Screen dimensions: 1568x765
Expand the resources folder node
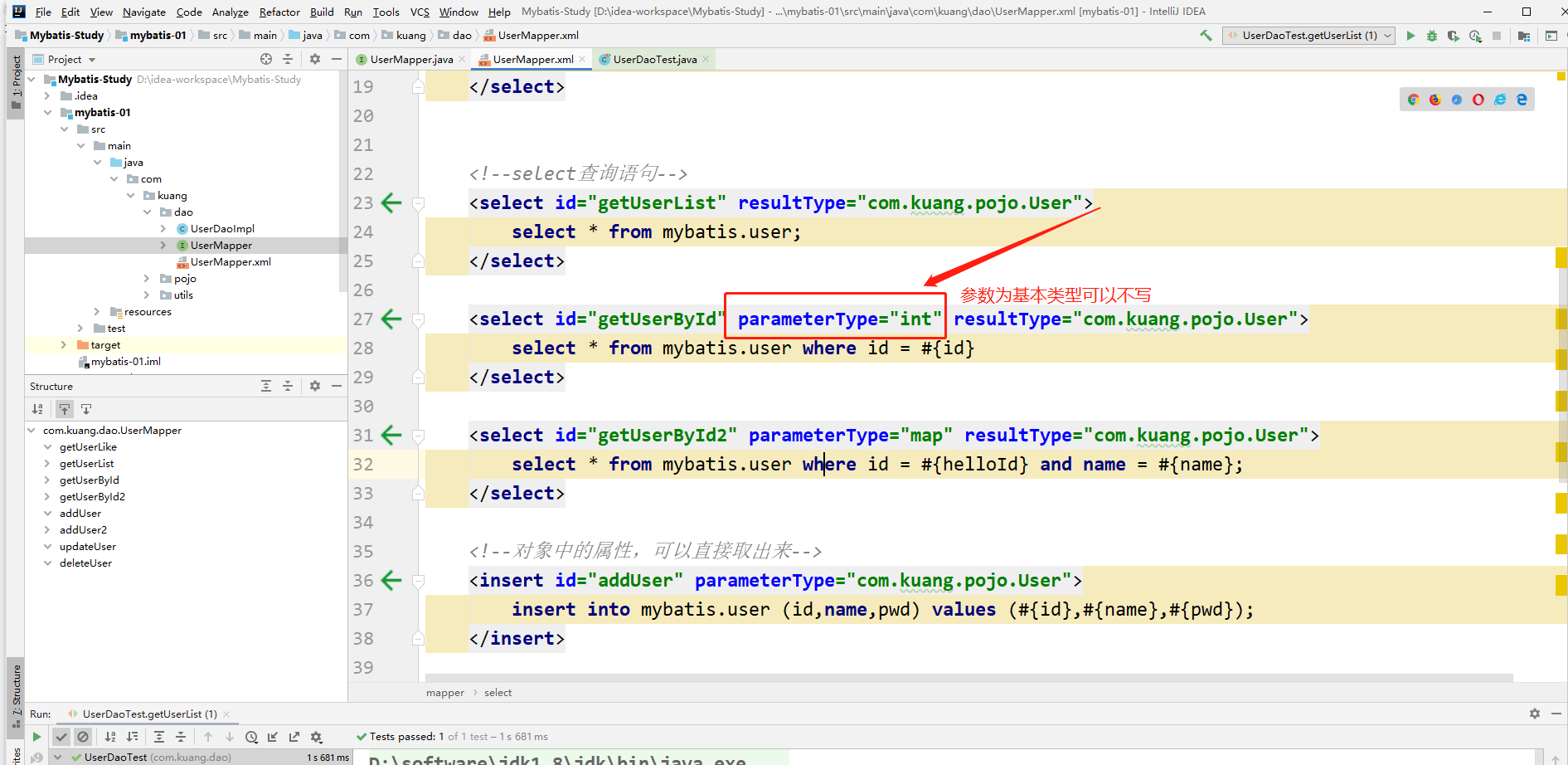coord(97,312)
